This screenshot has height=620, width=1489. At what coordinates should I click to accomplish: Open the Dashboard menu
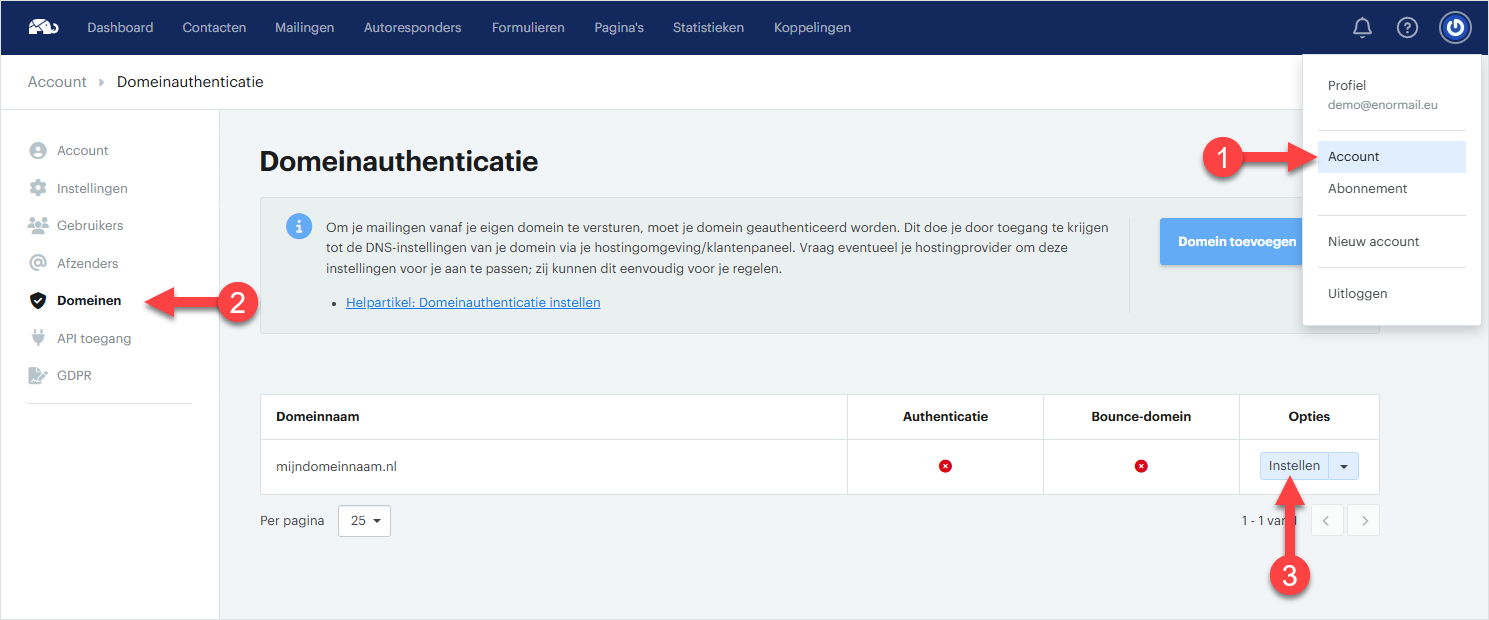pyautogui.click(x=120, y=28)
